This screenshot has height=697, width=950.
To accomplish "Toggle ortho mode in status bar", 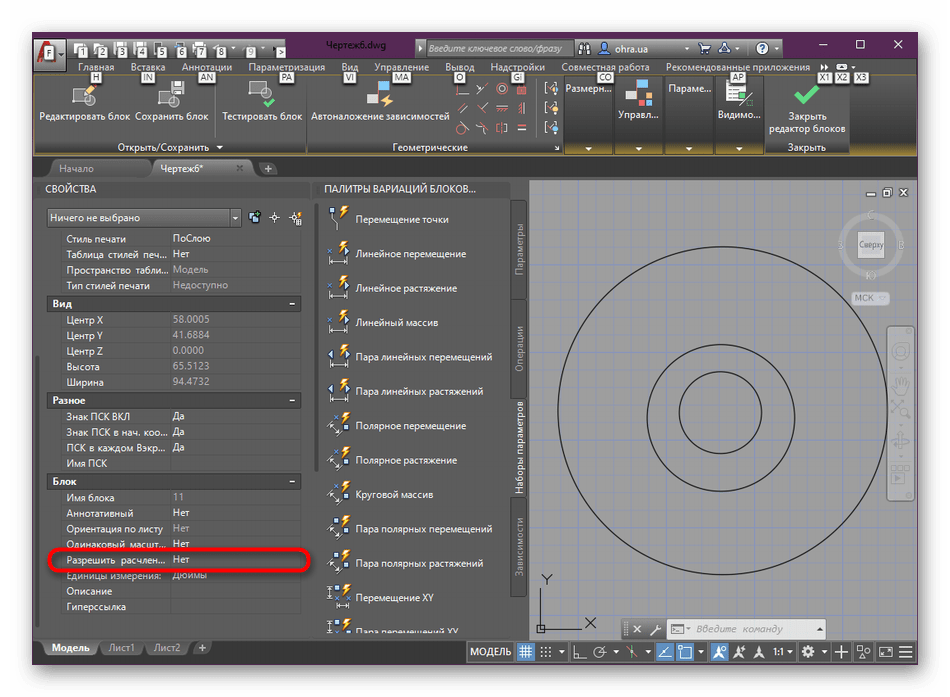I will coord(579,652).
